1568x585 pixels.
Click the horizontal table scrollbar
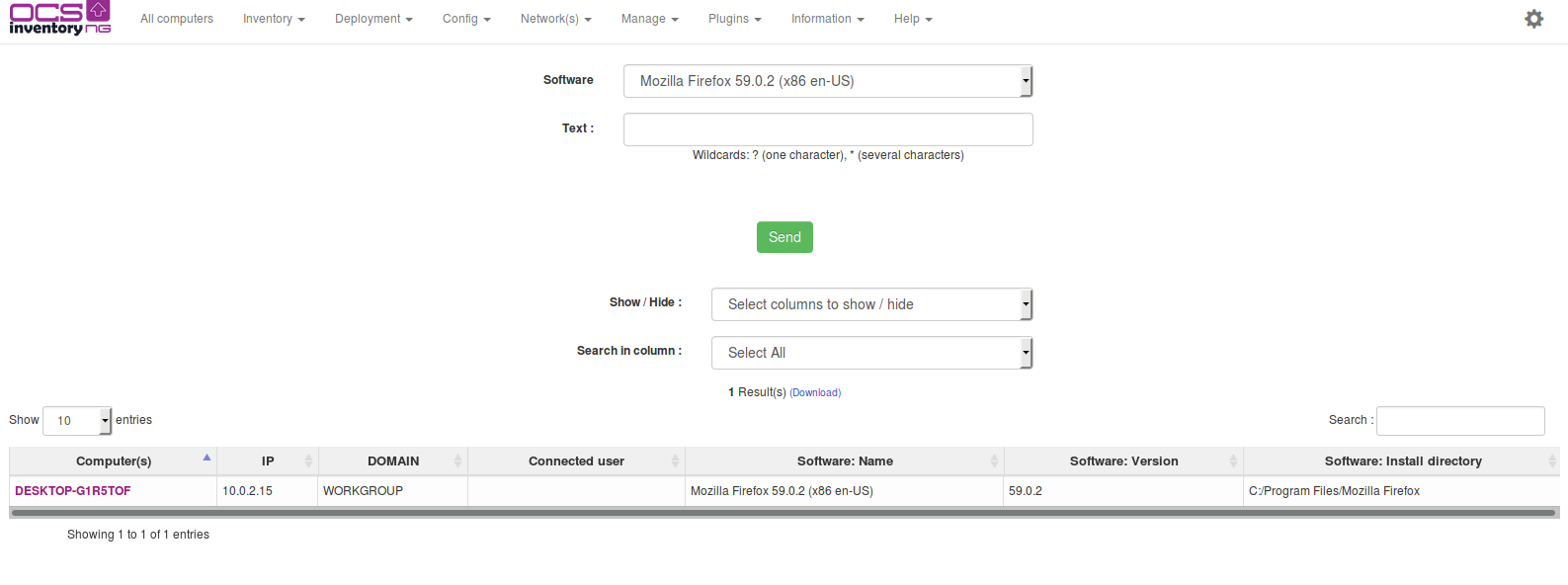pyautogui.click(x=784, y=513)
